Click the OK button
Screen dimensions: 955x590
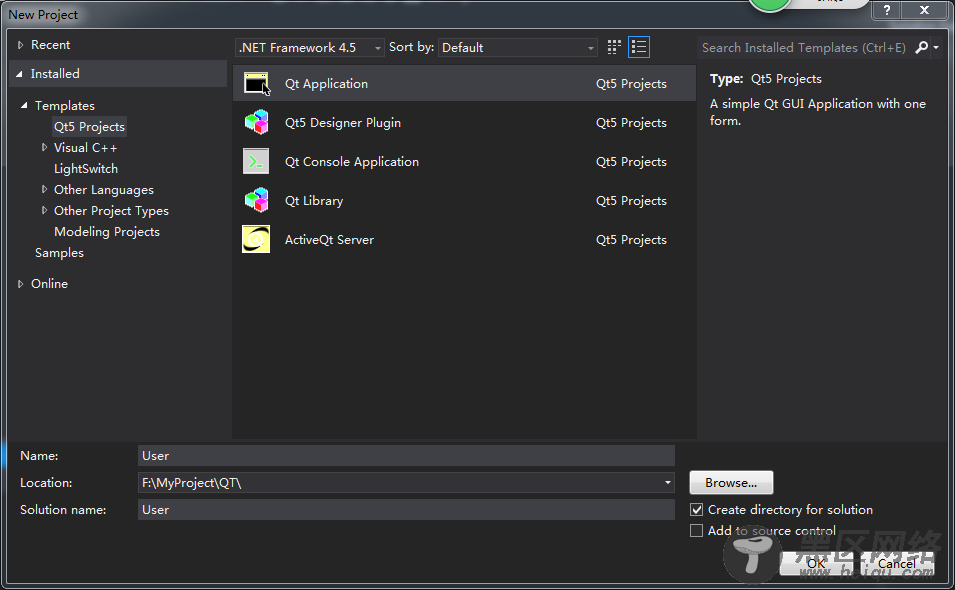pyautogui.click(x=816, y=563)
